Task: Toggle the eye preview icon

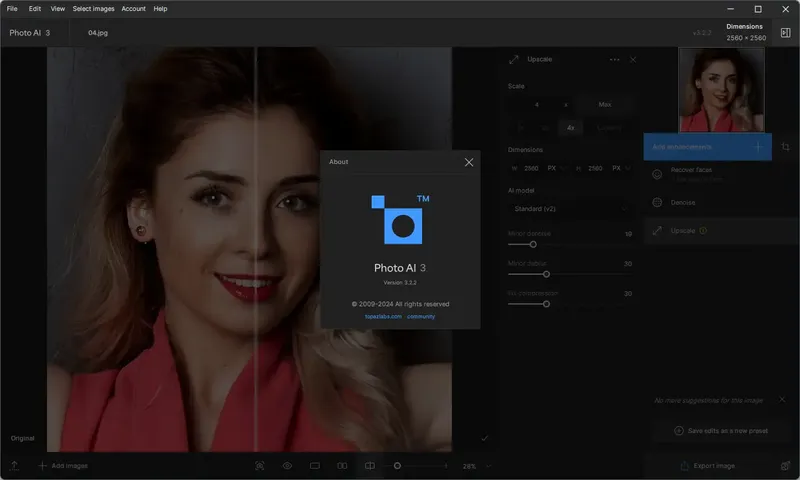Action: tap(287, 466)
